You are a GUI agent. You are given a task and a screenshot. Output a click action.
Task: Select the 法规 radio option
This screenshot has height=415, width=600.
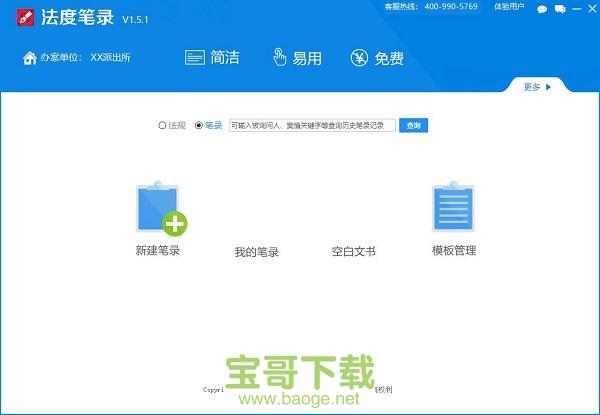tap(162, 125)
